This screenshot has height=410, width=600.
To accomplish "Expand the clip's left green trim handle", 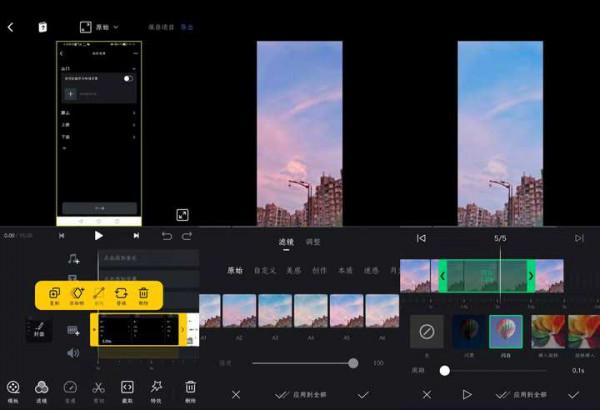I will [x=443, y=276].
